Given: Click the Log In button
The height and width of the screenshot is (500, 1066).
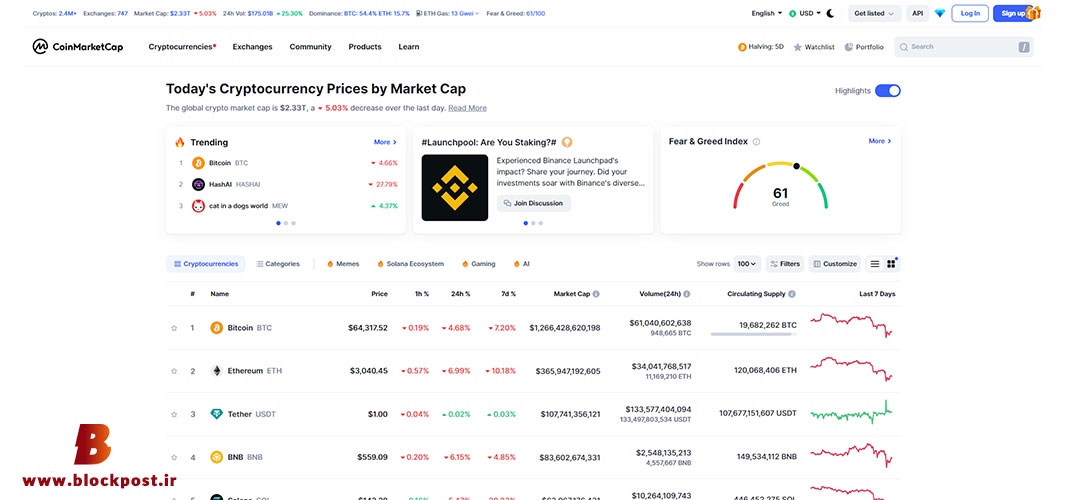Looking at the screenshot, I should click(x=970, y=13).
